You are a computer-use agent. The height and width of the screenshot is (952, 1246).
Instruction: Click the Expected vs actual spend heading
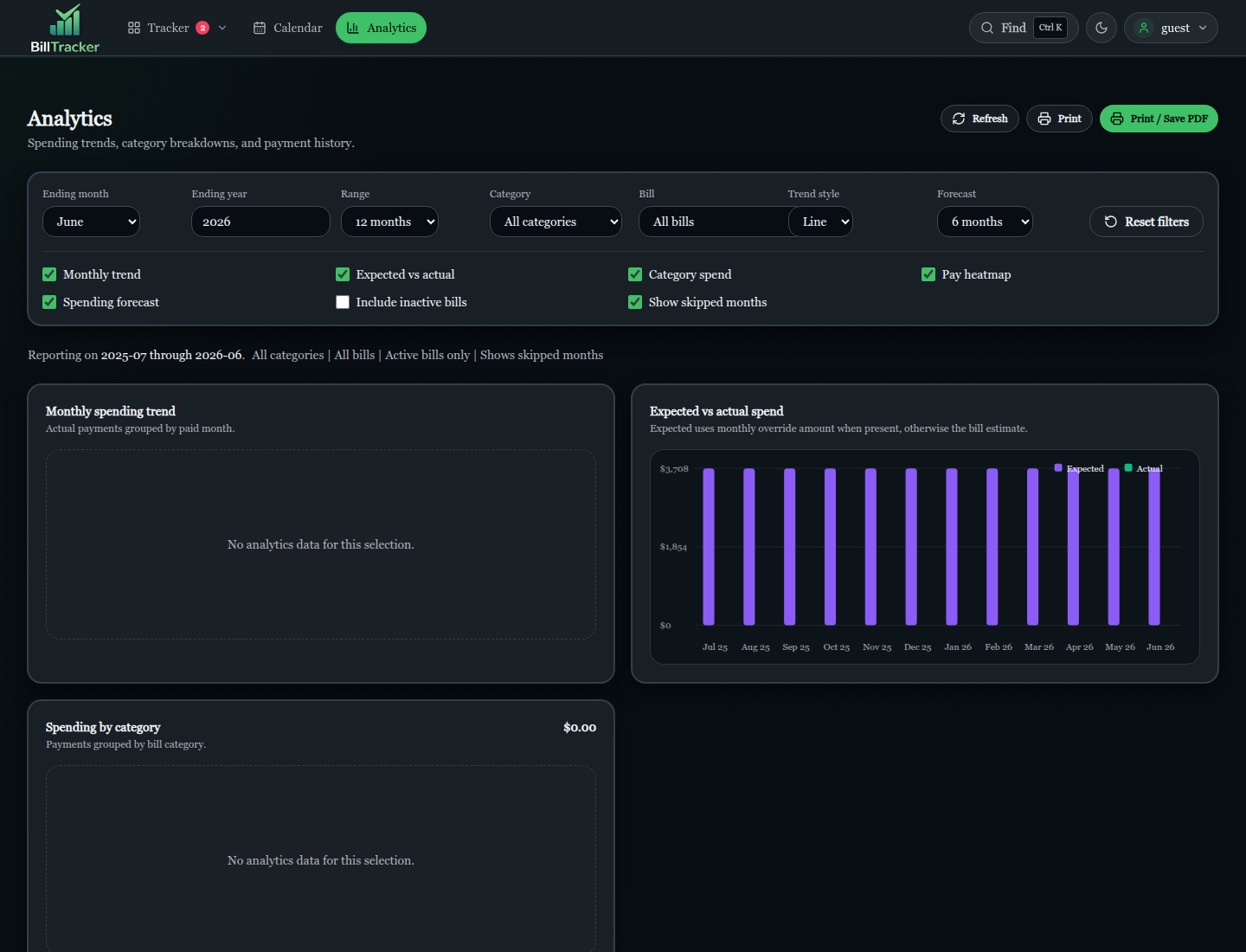coord(716,411)
